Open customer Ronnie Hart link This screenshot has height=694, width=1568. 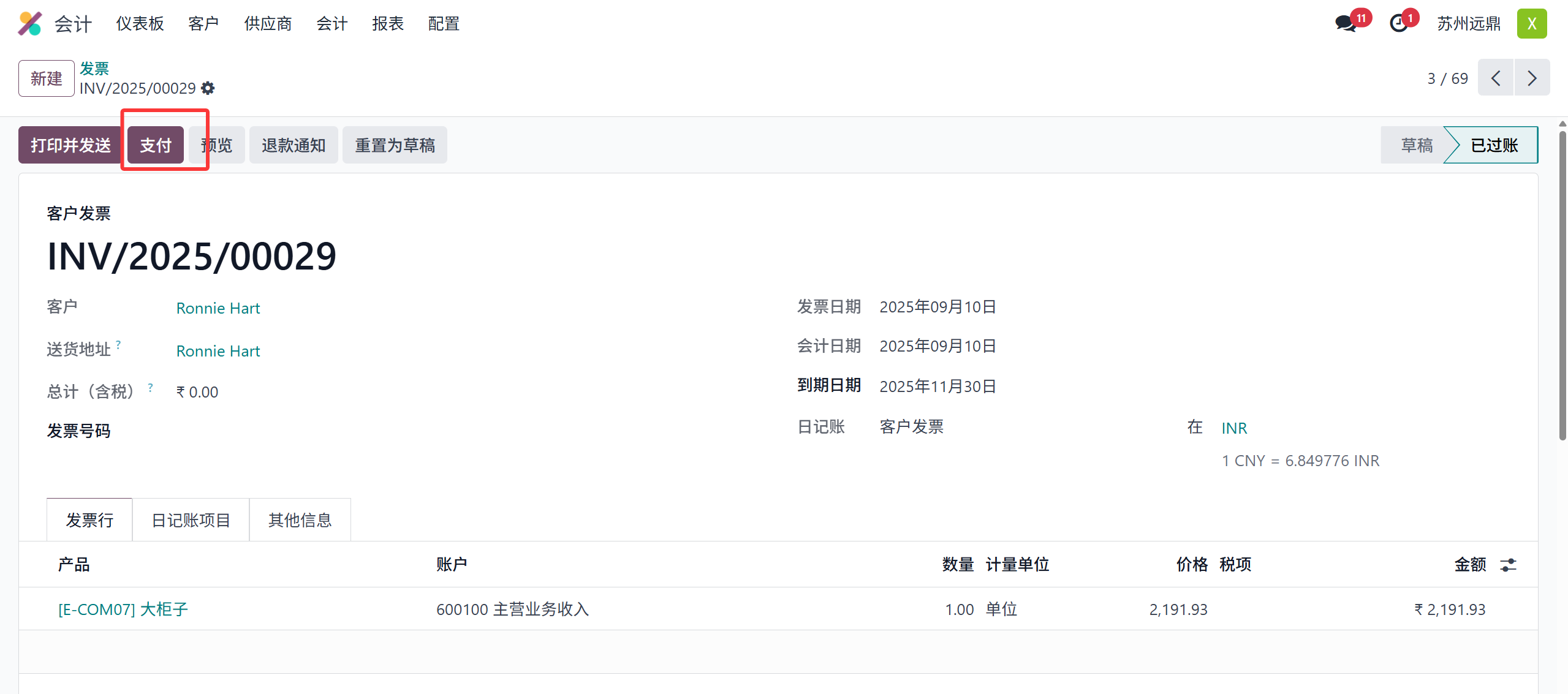point(218,308)
